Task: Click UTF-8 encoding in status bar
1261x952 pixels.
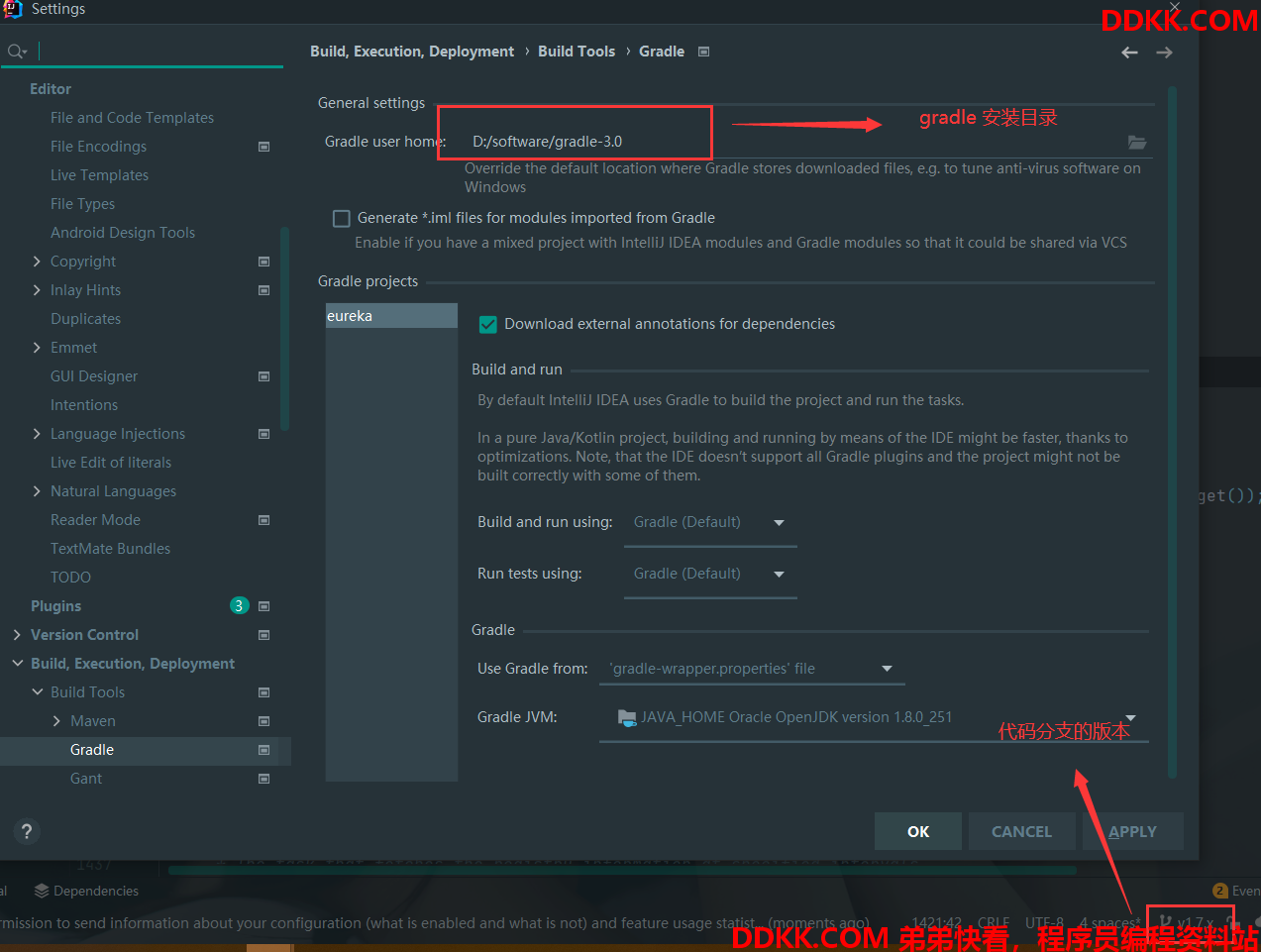Action: [x=1044, y=923]
